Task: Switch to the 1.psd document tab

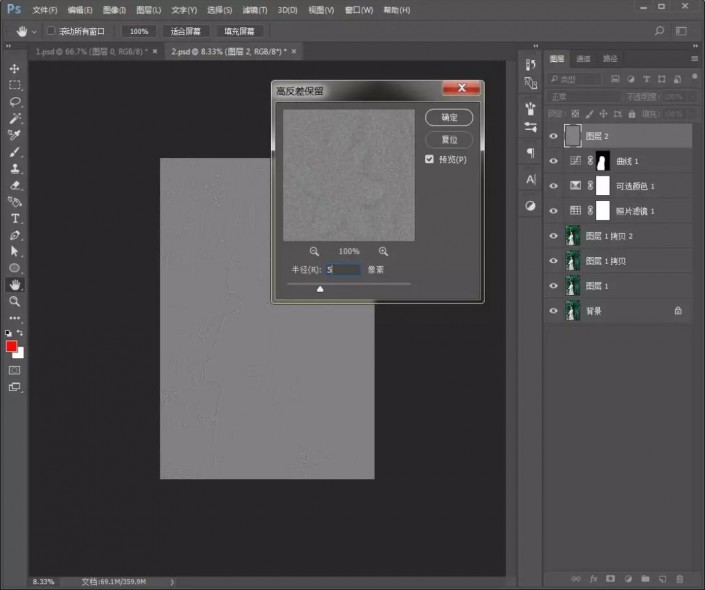Action: tap(92, 52)
